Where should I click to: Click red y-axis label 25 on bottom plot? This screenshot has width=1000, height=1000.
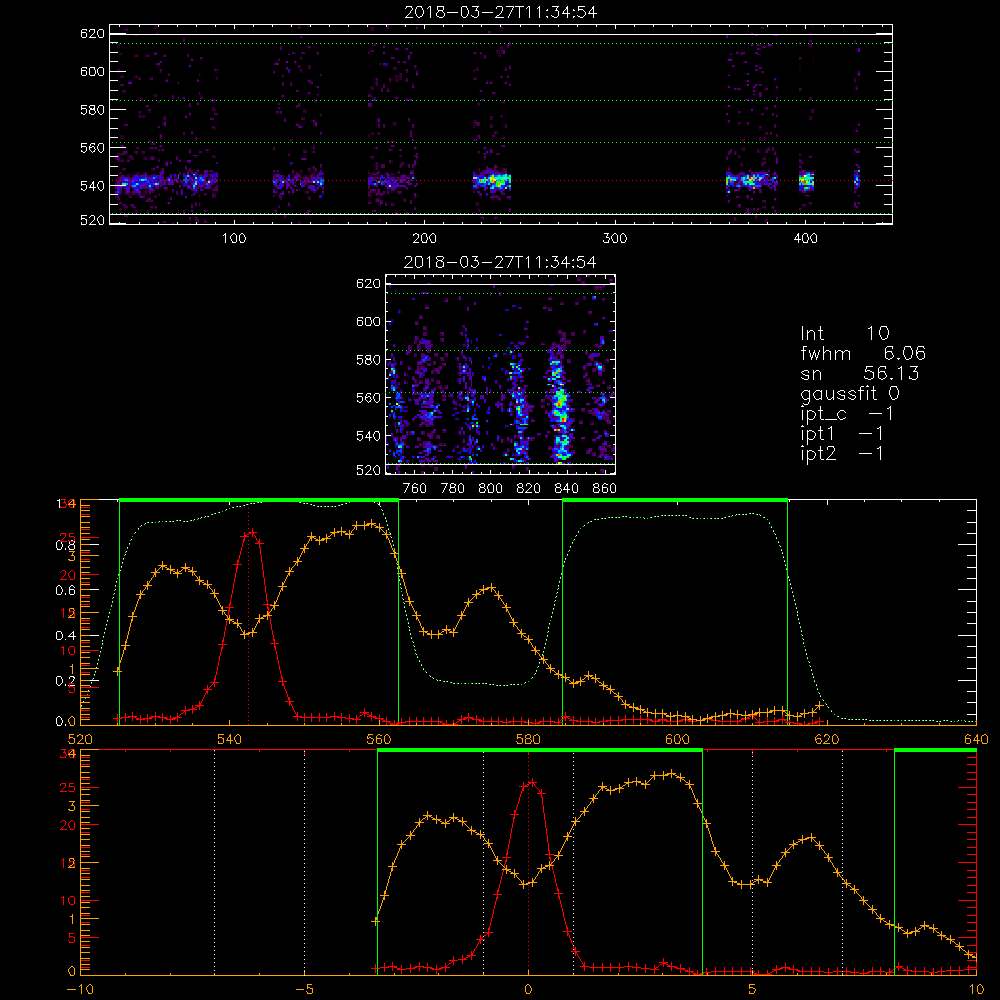(x=68, y=787)
